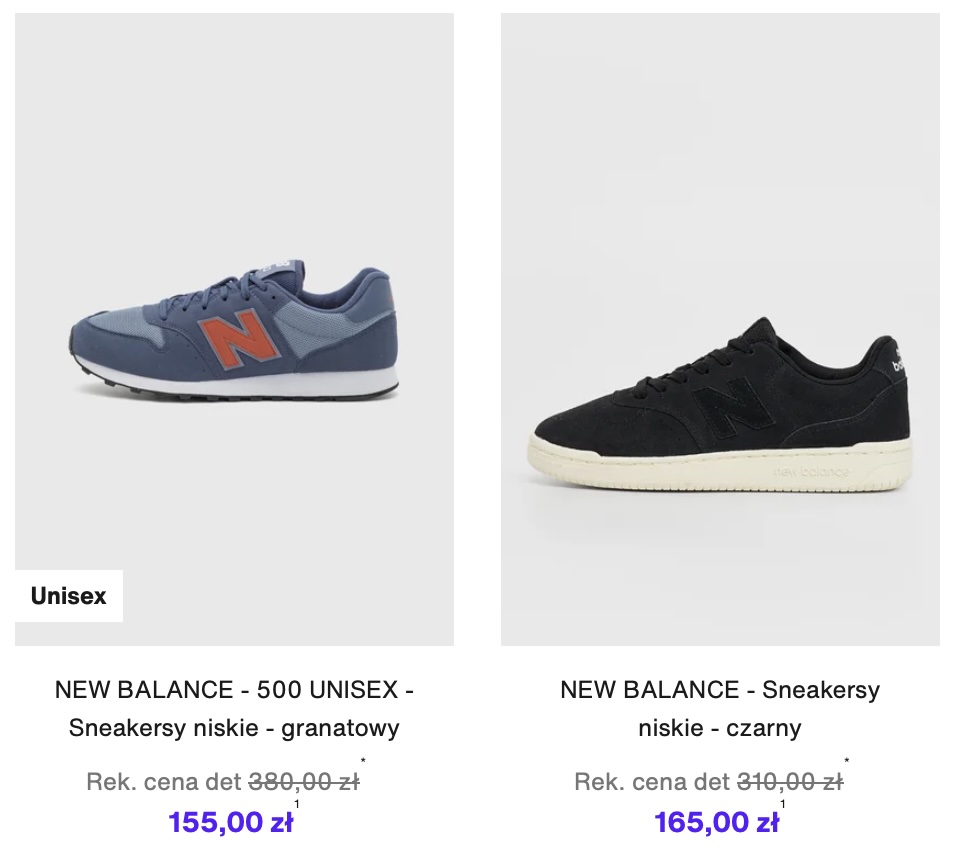Click 'Rek. cena det' under the black sneaker
Image resolution: width=954 pixels, height=864 pixels.
[x=652, y=782]
